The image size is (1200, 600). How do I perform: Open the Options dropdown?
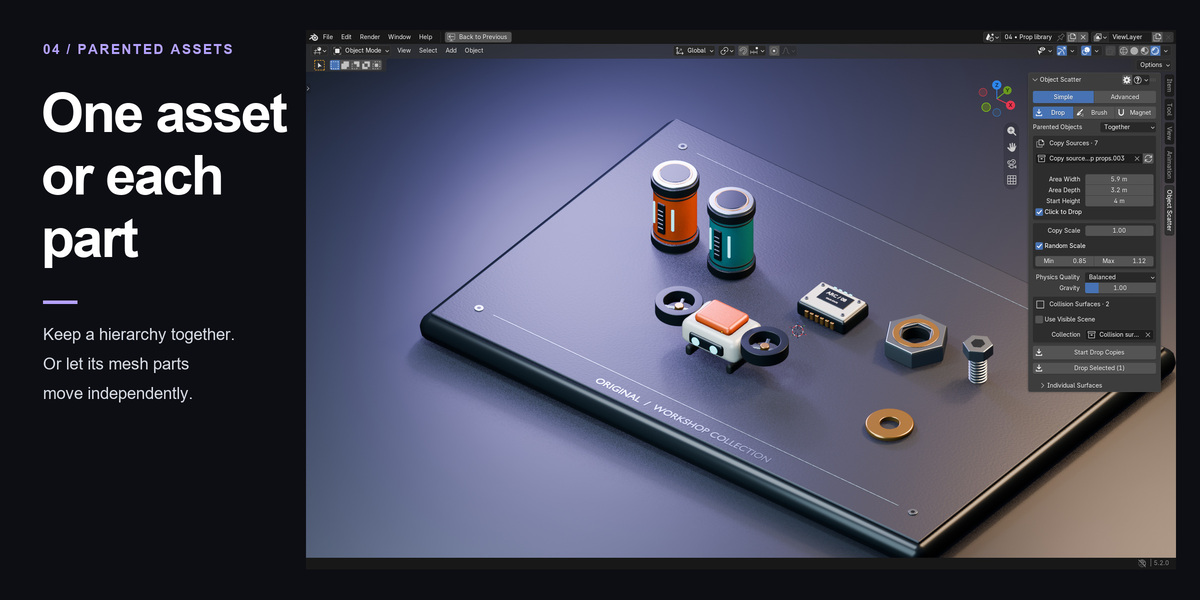(x=1153, y=65)
